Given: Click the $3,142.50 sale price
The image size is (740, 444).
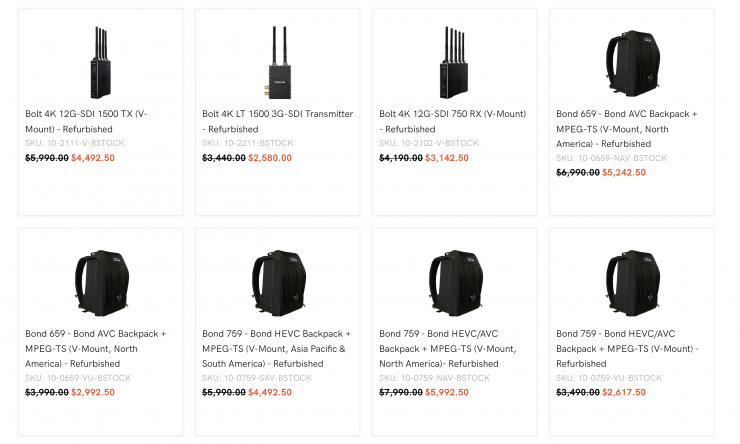Looking at the screenshot, I should [x=448, y=158].
